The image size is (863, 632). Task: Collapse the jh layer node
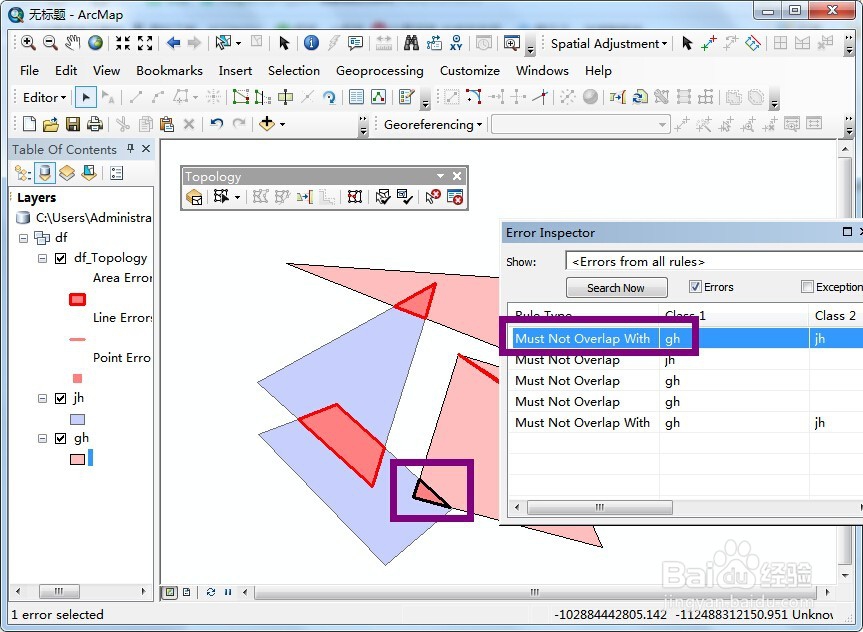click(42, 398)
